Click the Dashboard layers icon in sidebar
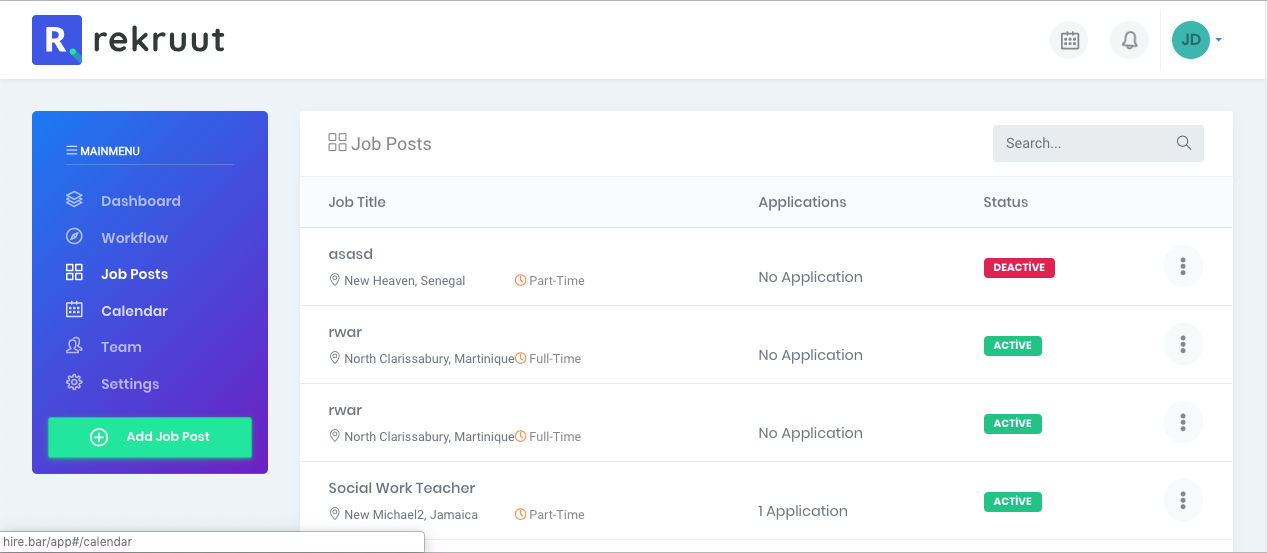1267x553 pixels. click(74, 200)
